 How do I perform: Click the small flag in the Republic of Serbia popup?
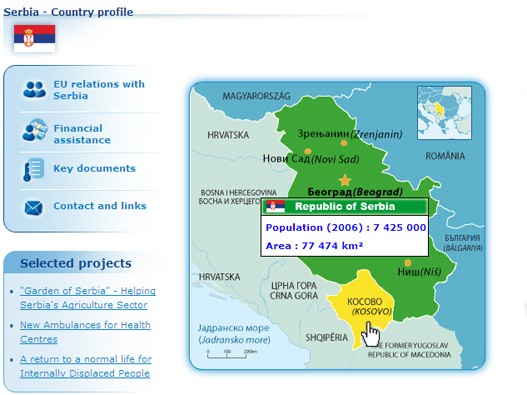[x=275, y=206]
